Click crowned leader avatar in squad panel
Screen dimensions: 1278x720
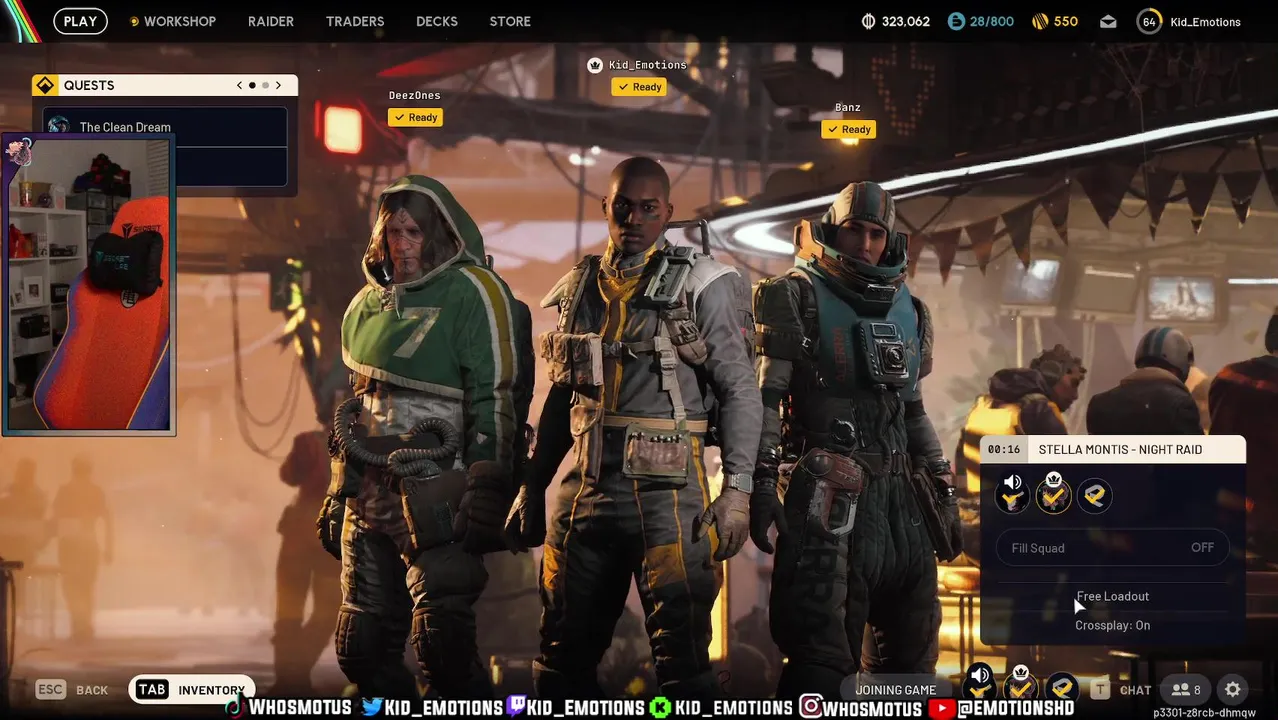tap(1053, 494)
